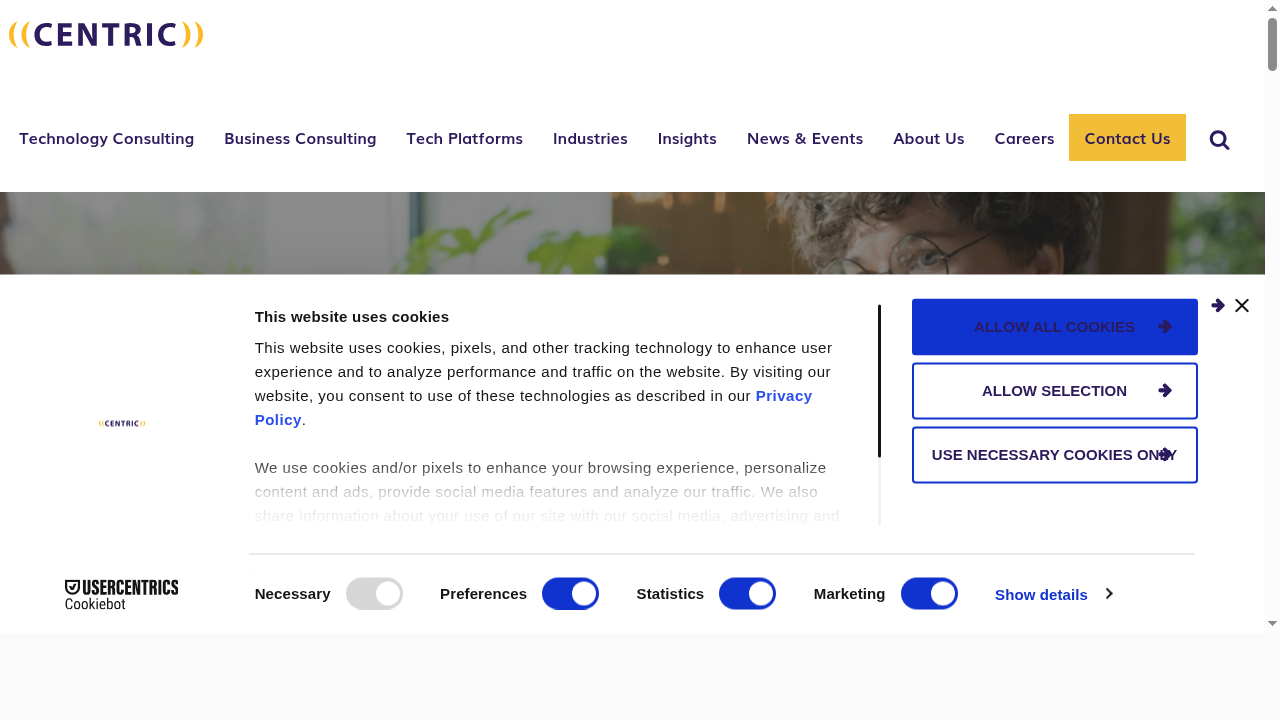The height and width of the screenshot is (720, 1280).
Task: Click the yellow Contact Us button
Action: (x=1127, y=138)
